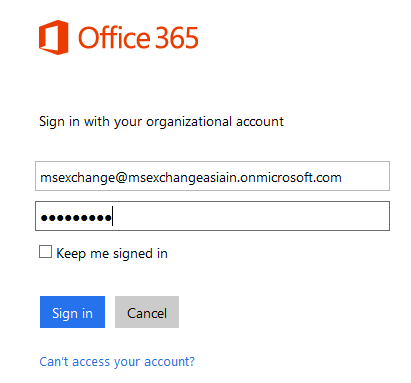The height and width of the screenshot is (383, 411).
Task: Click the 'msexchange@' start of the email
Action: tap(84, 178)
